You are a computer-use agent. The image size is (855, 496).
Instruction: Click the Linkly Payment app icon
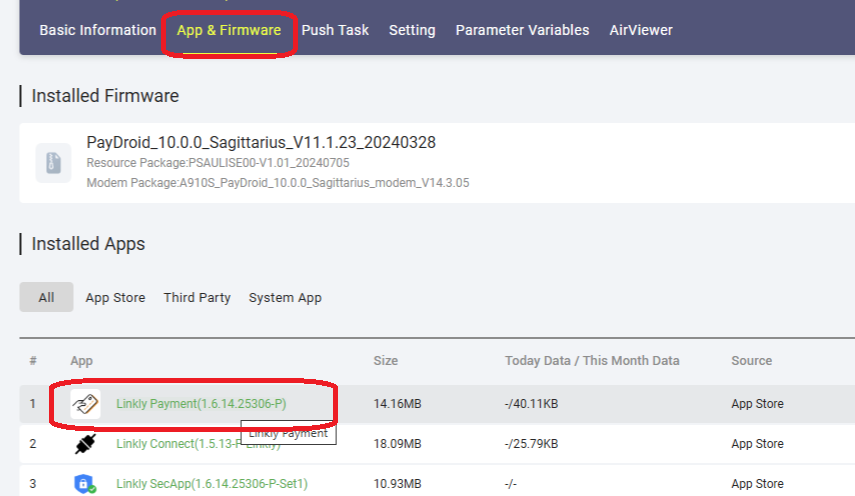pos(86,404)
